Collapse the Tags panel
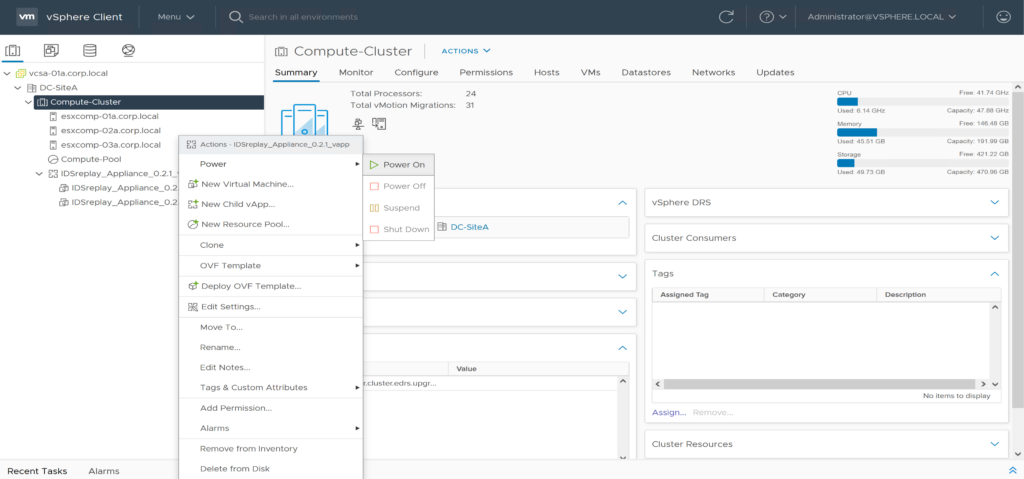The image size is (1024, 479). 994,274
